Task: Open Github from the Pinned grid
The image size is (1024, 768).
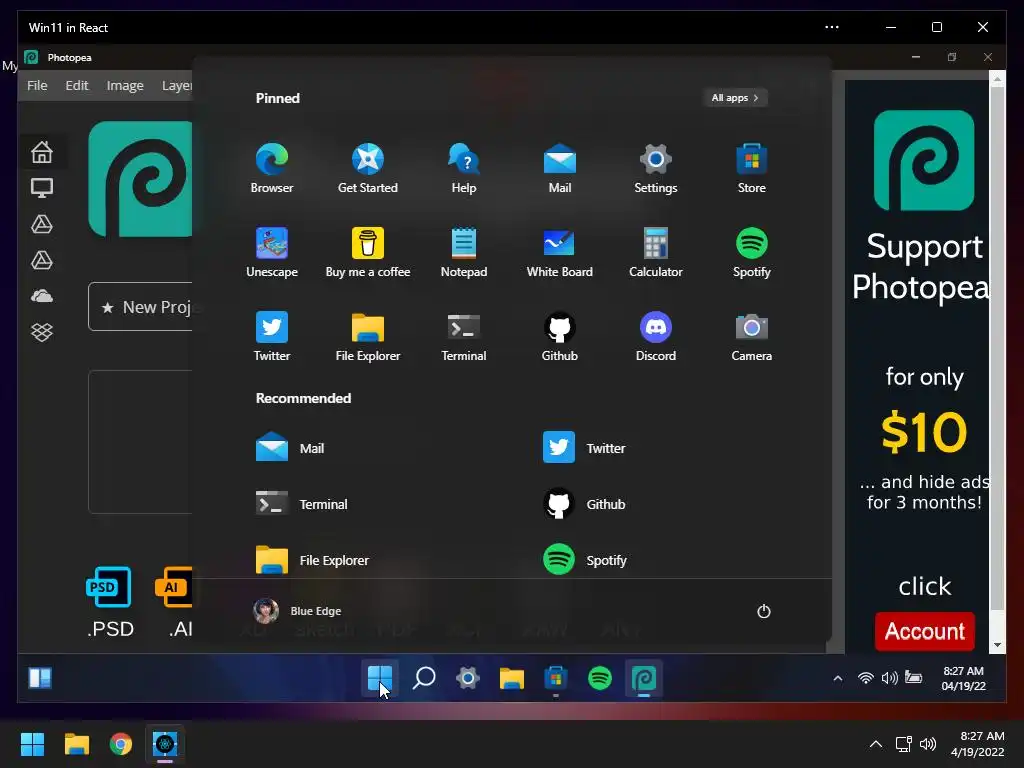Action: point(560,336)
